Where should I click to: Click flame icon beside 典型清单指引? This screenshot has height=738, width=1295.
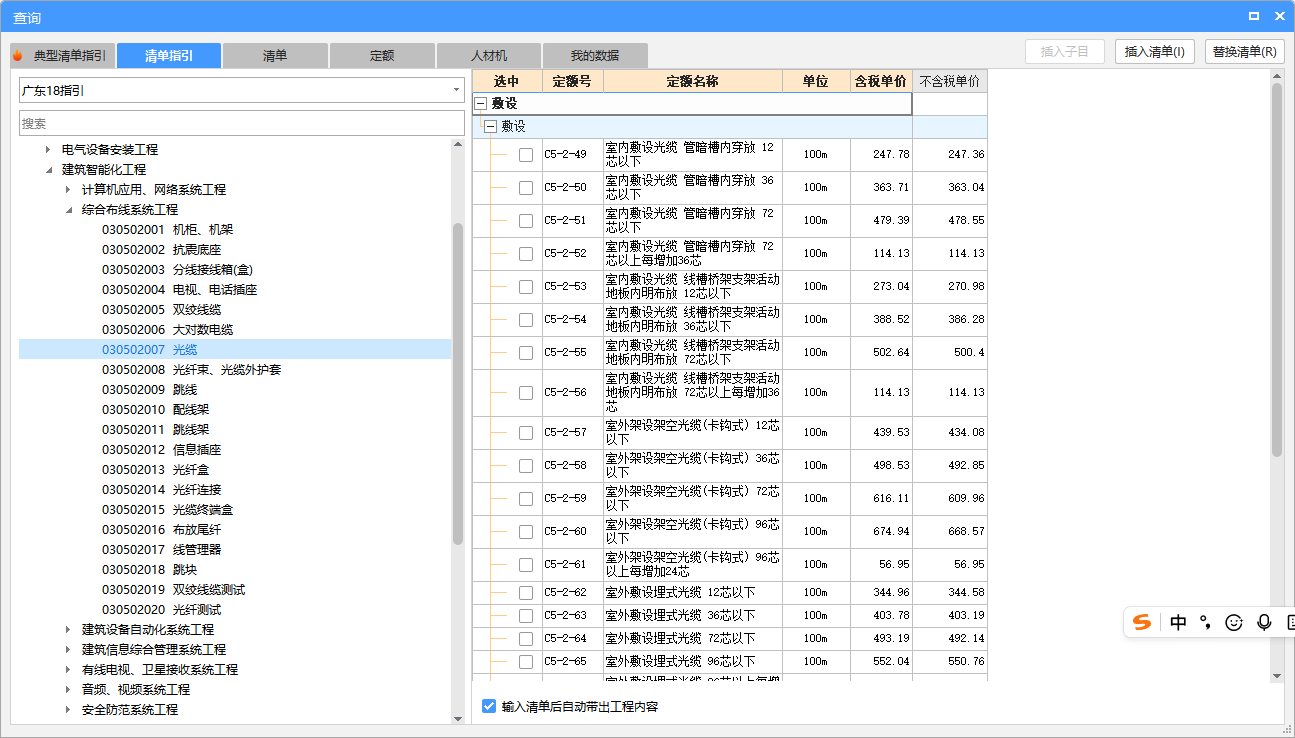click(x=17, y=55)
